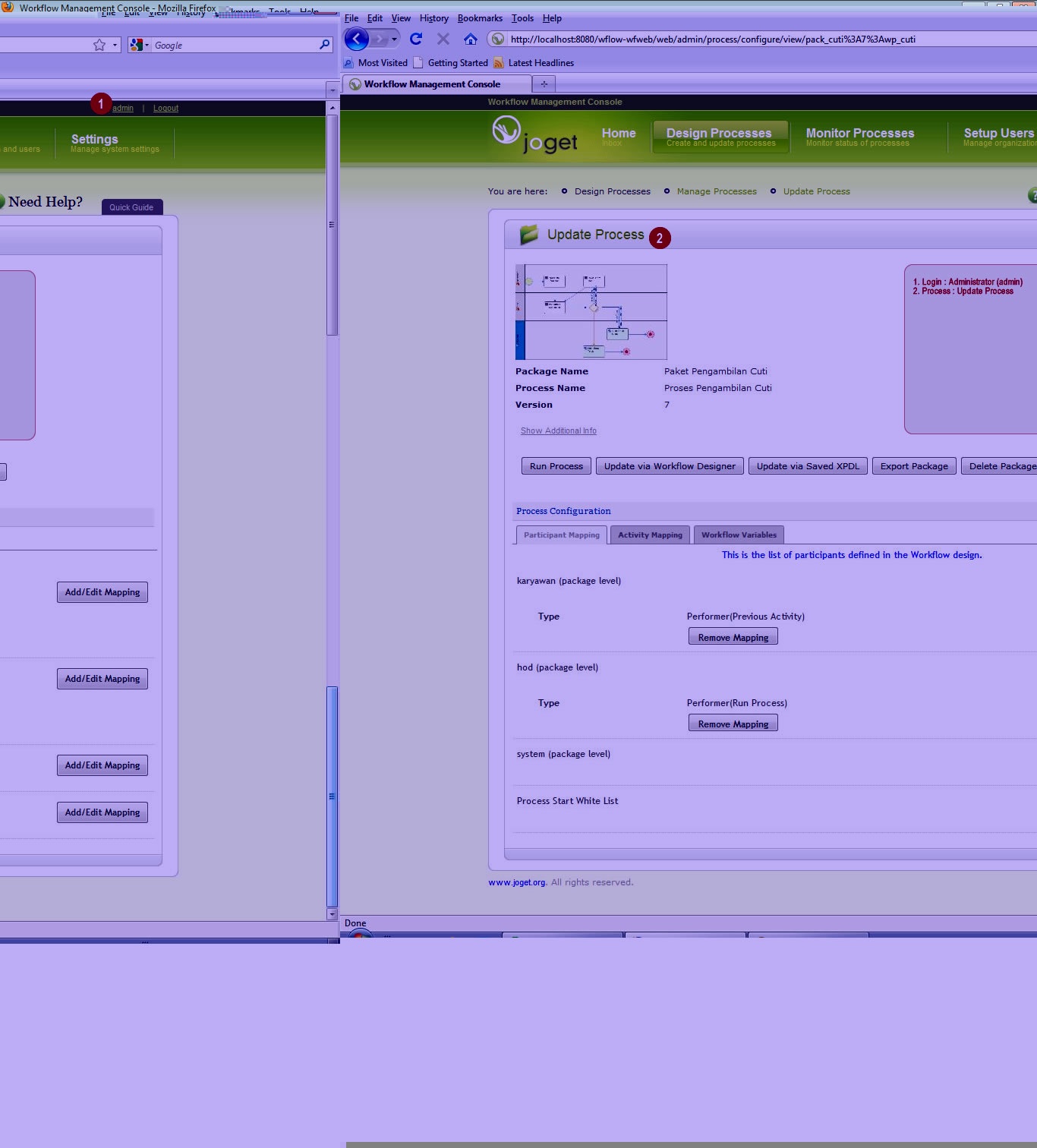
Task: Open the Quick Guide tab
Action: [131, 207]
